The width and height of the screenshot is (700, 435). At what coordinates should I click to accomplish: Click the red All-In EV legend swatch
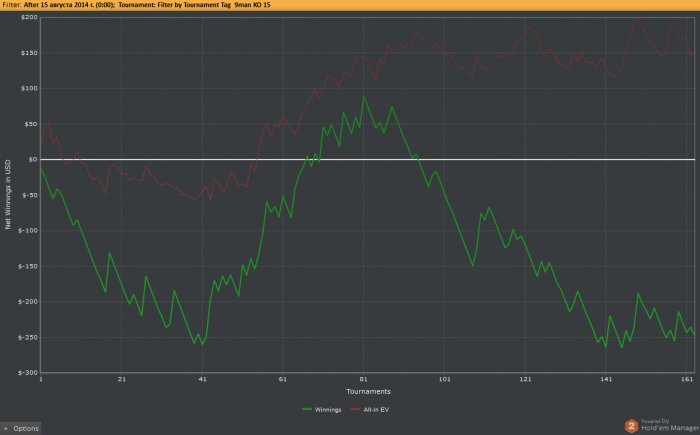click(355, 410)
